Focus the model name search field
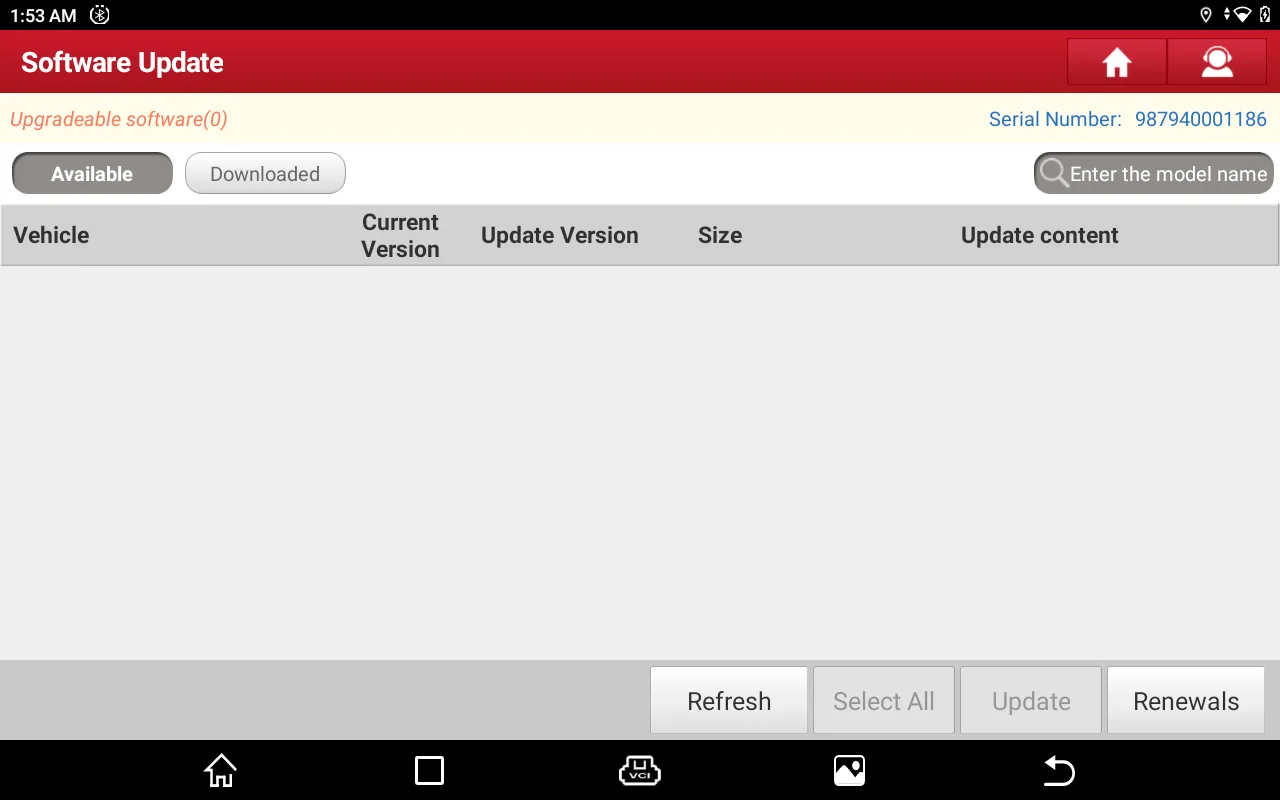 coord(1154,173)
